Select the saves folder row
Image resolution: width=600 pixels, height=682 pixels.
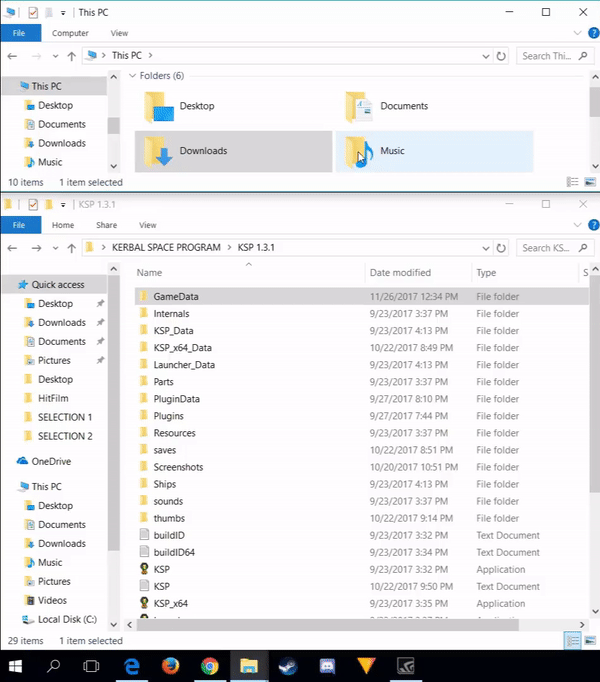pyautogui.click(x=361, y=450)
